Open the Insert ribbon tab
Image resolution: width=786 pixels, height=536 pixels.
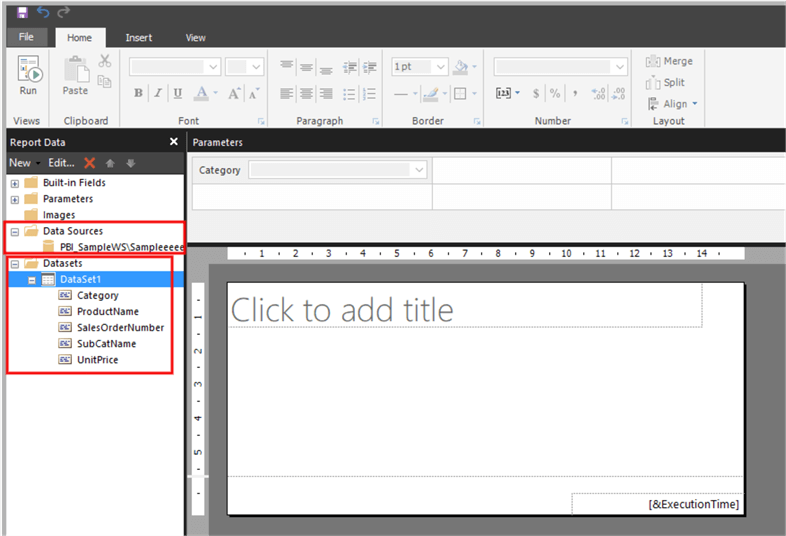point(139,38)
